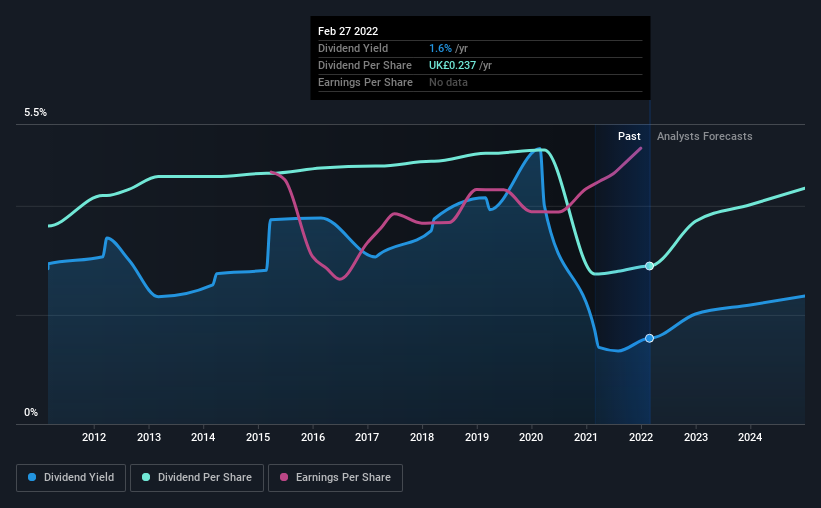Click the pink Earnings Per Share legend dot
Screen dimensions: 821x508
coord(284,477)
